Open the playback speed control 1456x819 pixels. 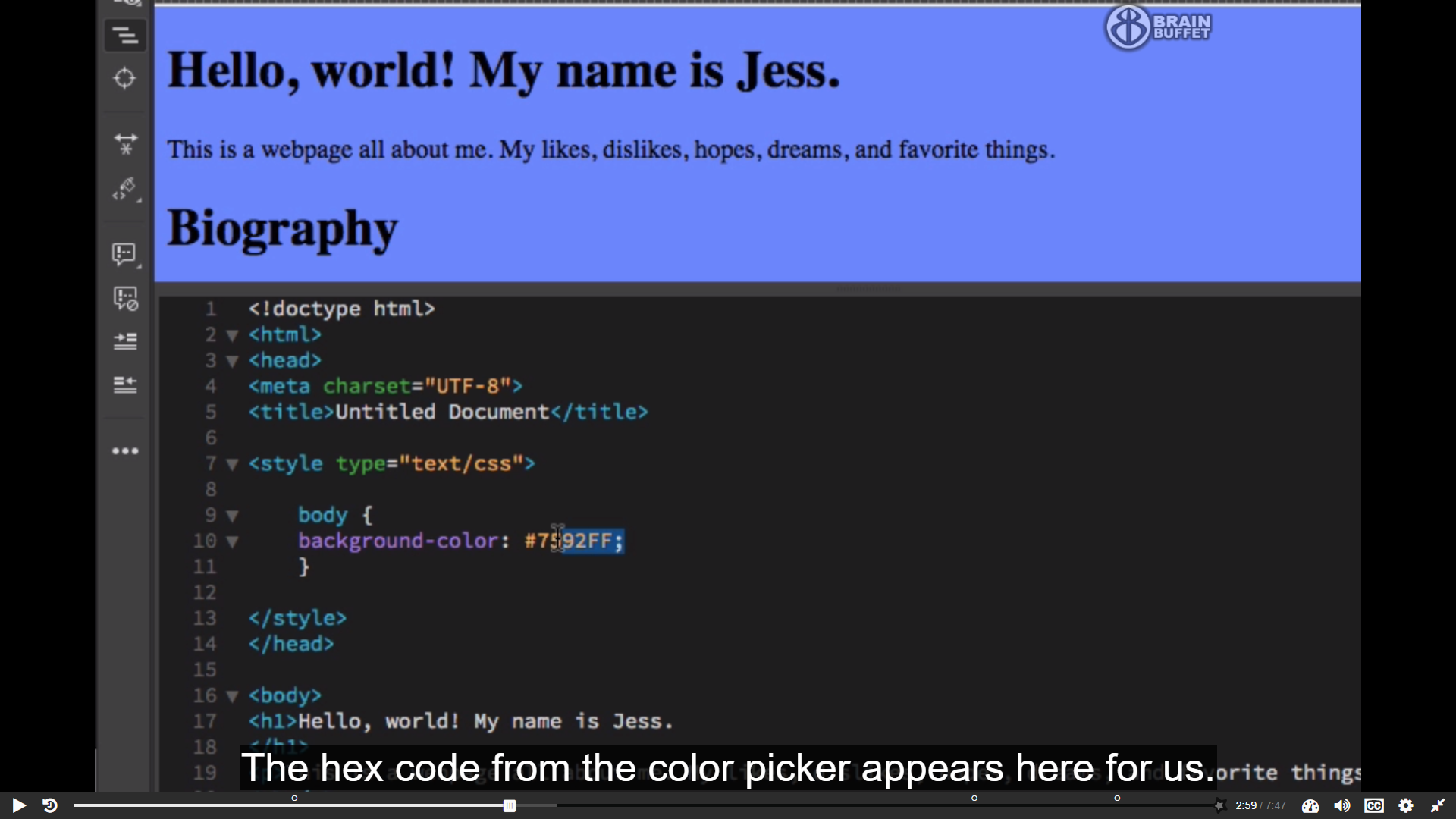(x=1310, y=805)
